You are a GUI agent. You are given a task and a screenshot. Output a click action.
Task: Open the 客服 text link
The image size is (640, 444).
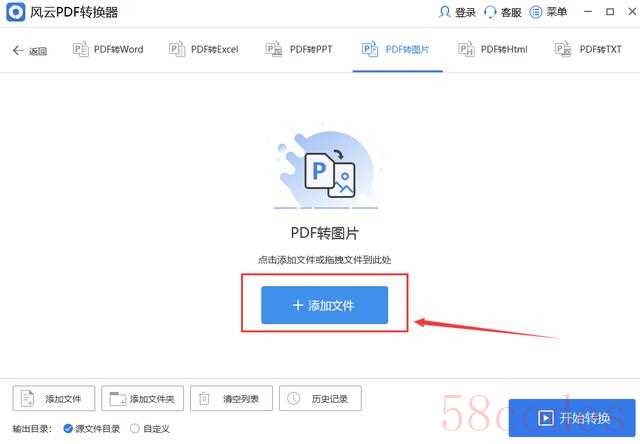pos(511,12)
